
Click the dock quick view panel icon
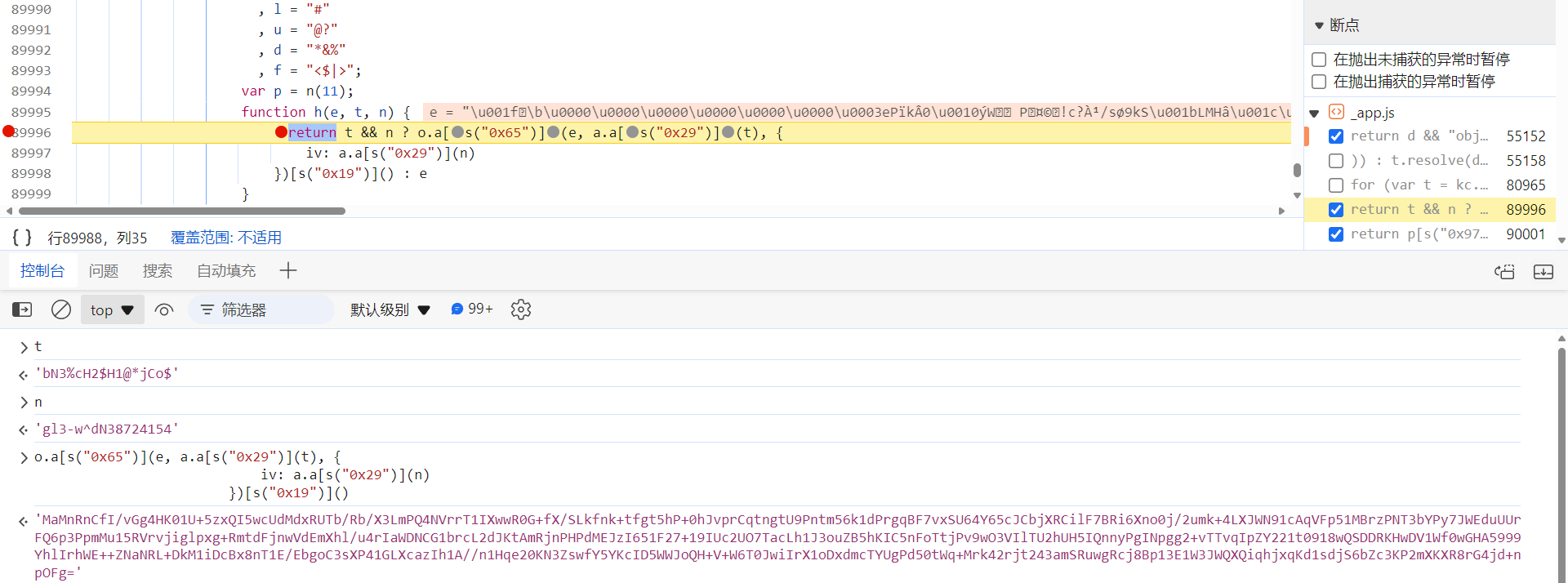point(1543,272)
